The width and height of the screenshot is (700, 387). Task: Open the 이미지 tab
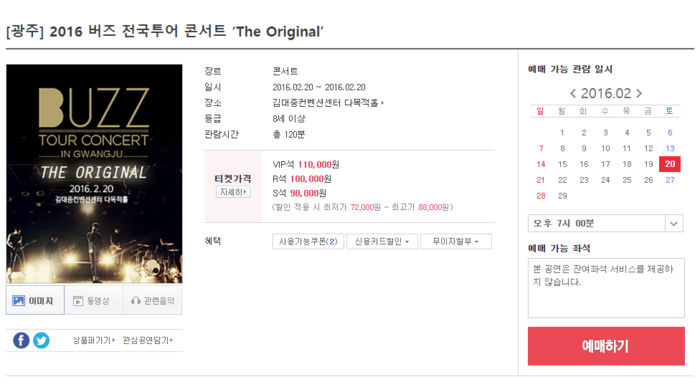pyautogui.click(x=35, y=300)
